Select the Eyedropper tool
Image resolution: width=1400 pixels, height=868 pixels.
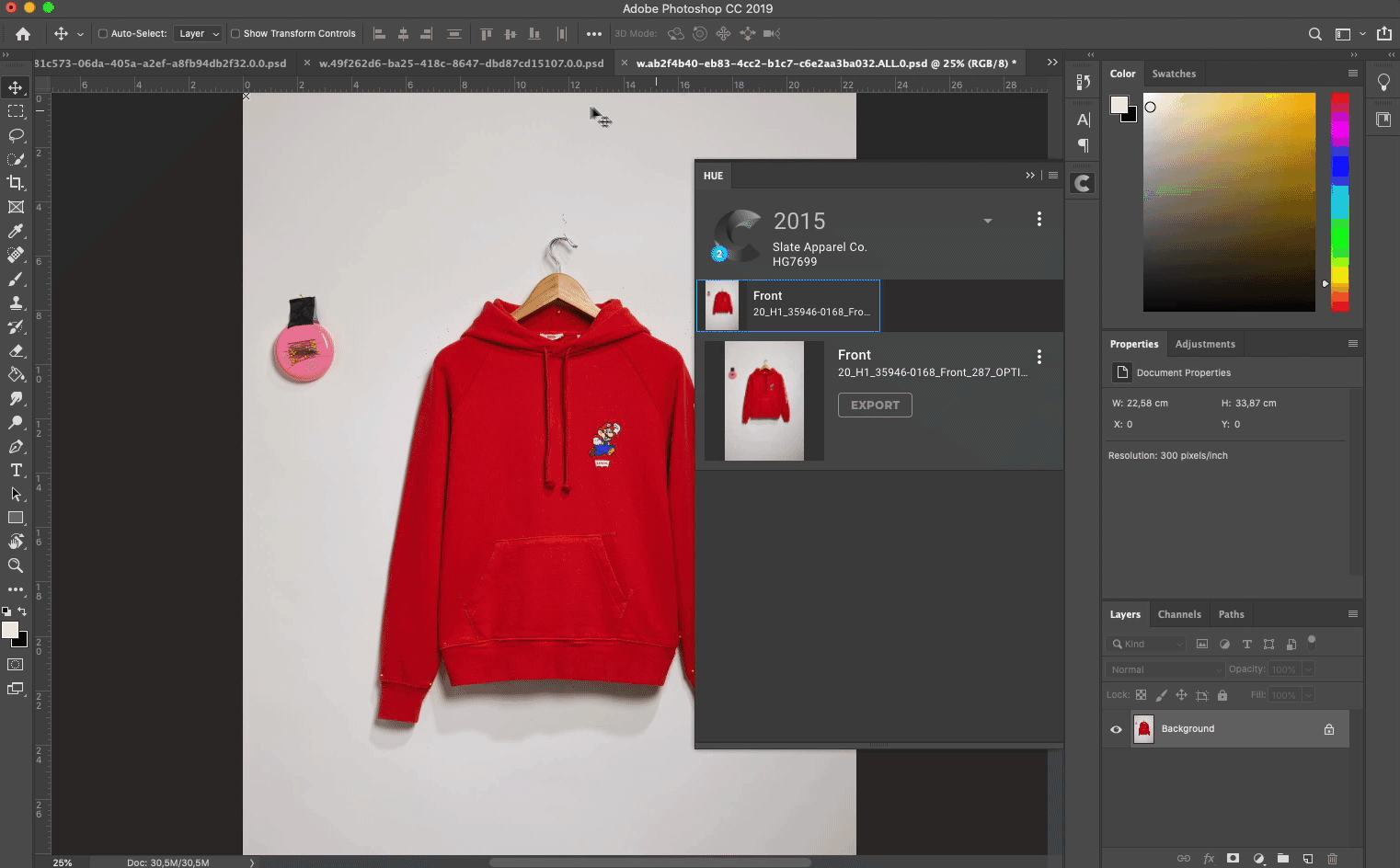click(16, 232)
